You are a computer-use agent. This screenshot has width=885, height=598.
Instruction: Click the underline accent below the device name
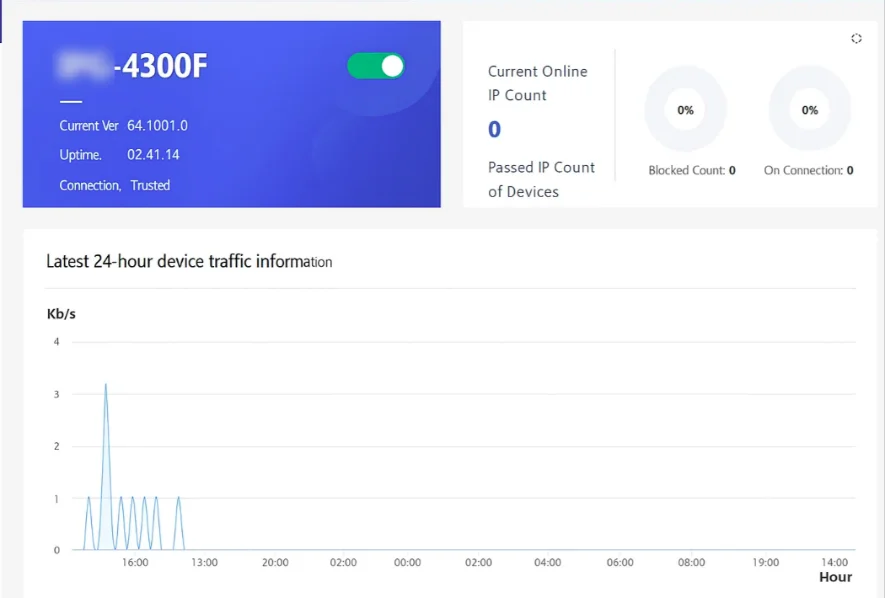pyautogui.click(x=70, y=100)
